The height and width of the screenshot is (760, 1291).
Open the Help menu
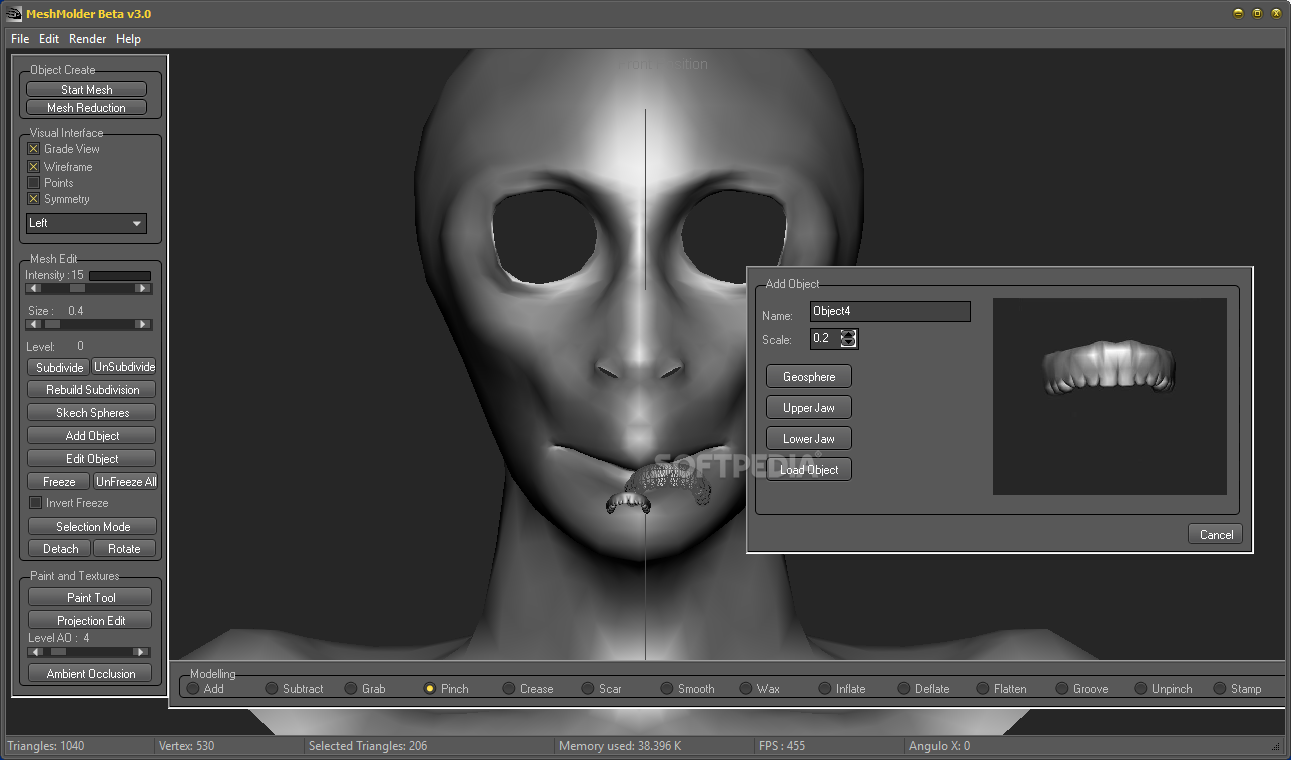[x=128, y=39]
